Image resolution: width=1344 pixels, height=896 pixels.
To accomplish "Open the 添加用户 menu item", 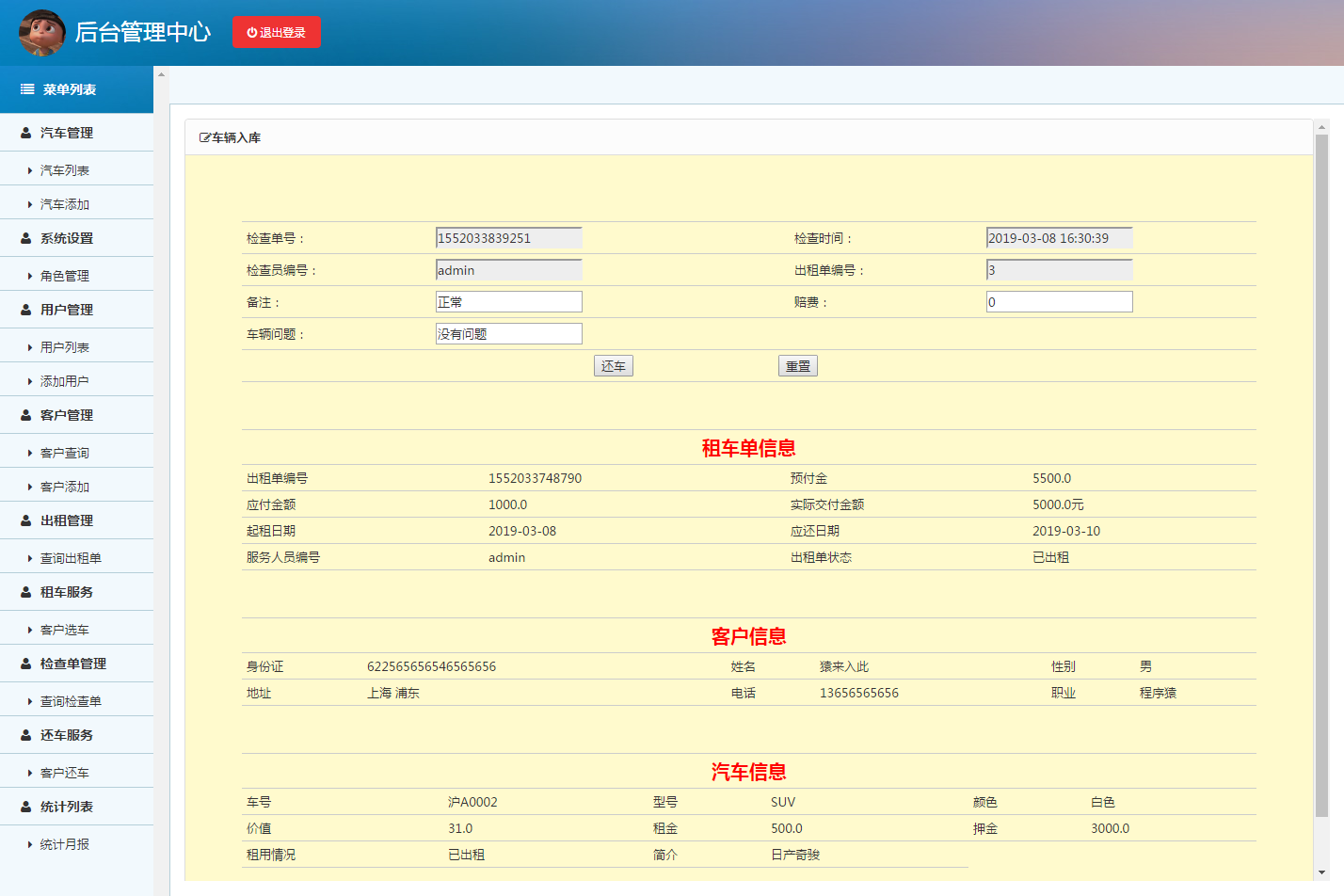I will tap(62, 380).
